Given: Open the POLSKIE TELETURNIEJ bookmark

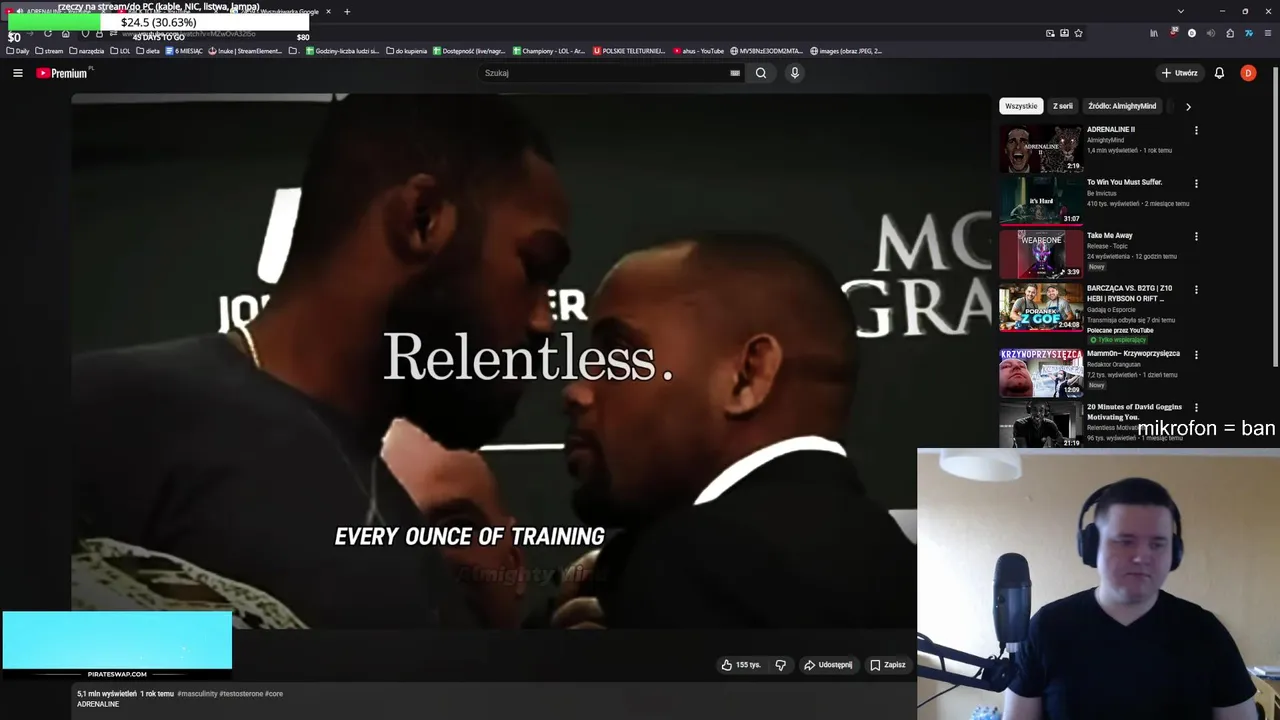Looking at the screenshot, I should point(629,51).
